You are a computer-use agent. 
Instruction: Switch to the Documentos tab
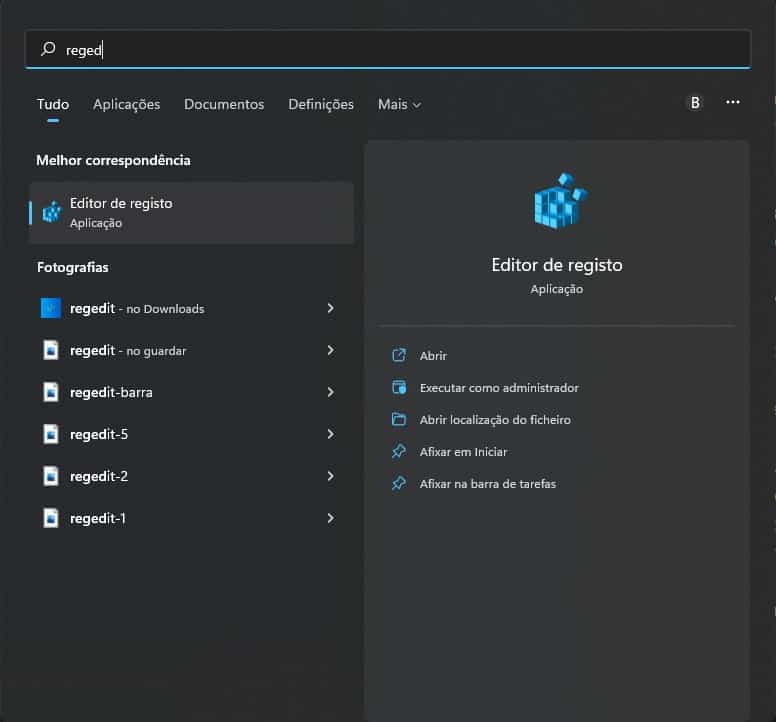click(x=224, y=104)
